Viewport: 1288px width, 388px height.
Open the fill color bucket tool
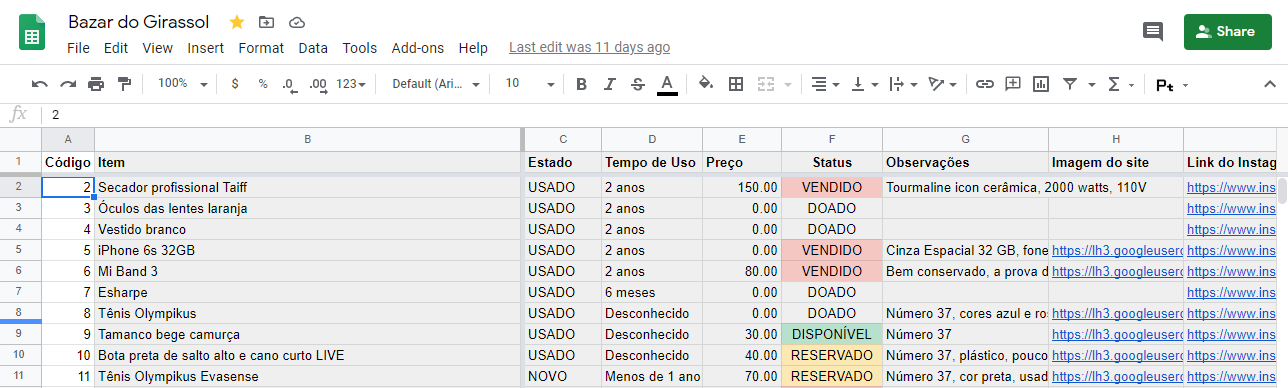706,84
